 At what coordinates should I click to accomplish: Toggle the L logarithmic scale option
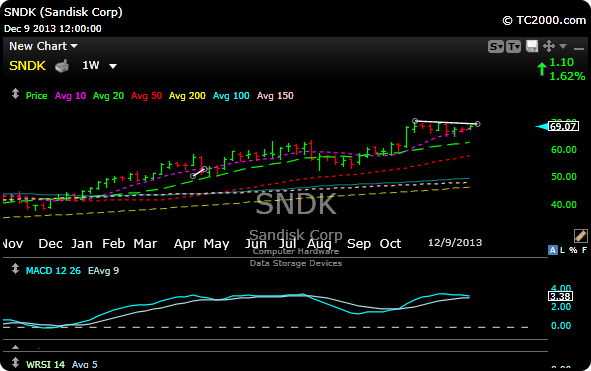[x=562, y=250]
